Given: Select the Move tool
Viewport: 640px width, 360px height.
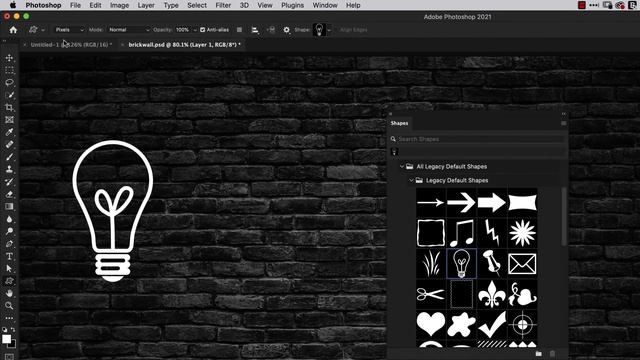Looking at the screenshot, I should pyautogui.click(x=9, y=58).
